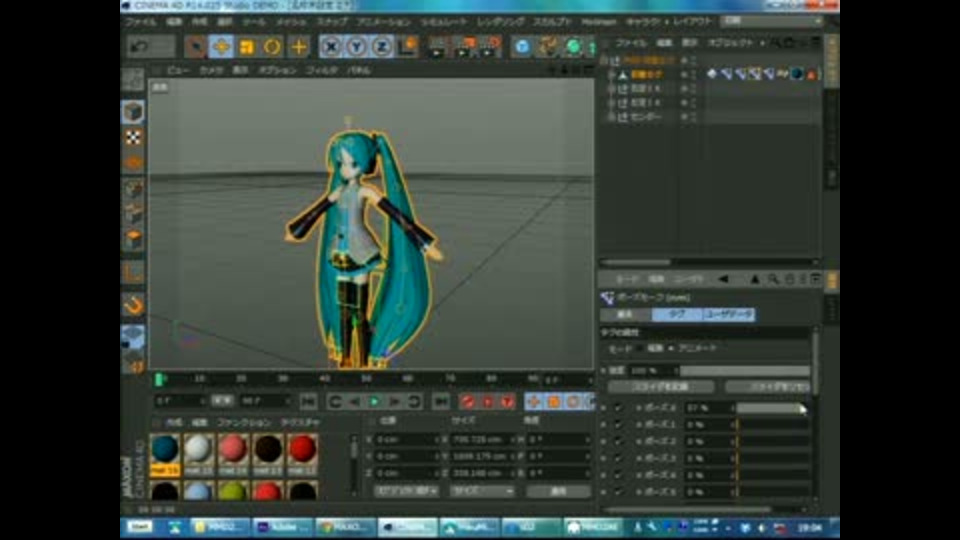Image resolution: width=960 pixels, height=540 pixels.
Task: Activate the Move tool
Action: tap(221, 47)
